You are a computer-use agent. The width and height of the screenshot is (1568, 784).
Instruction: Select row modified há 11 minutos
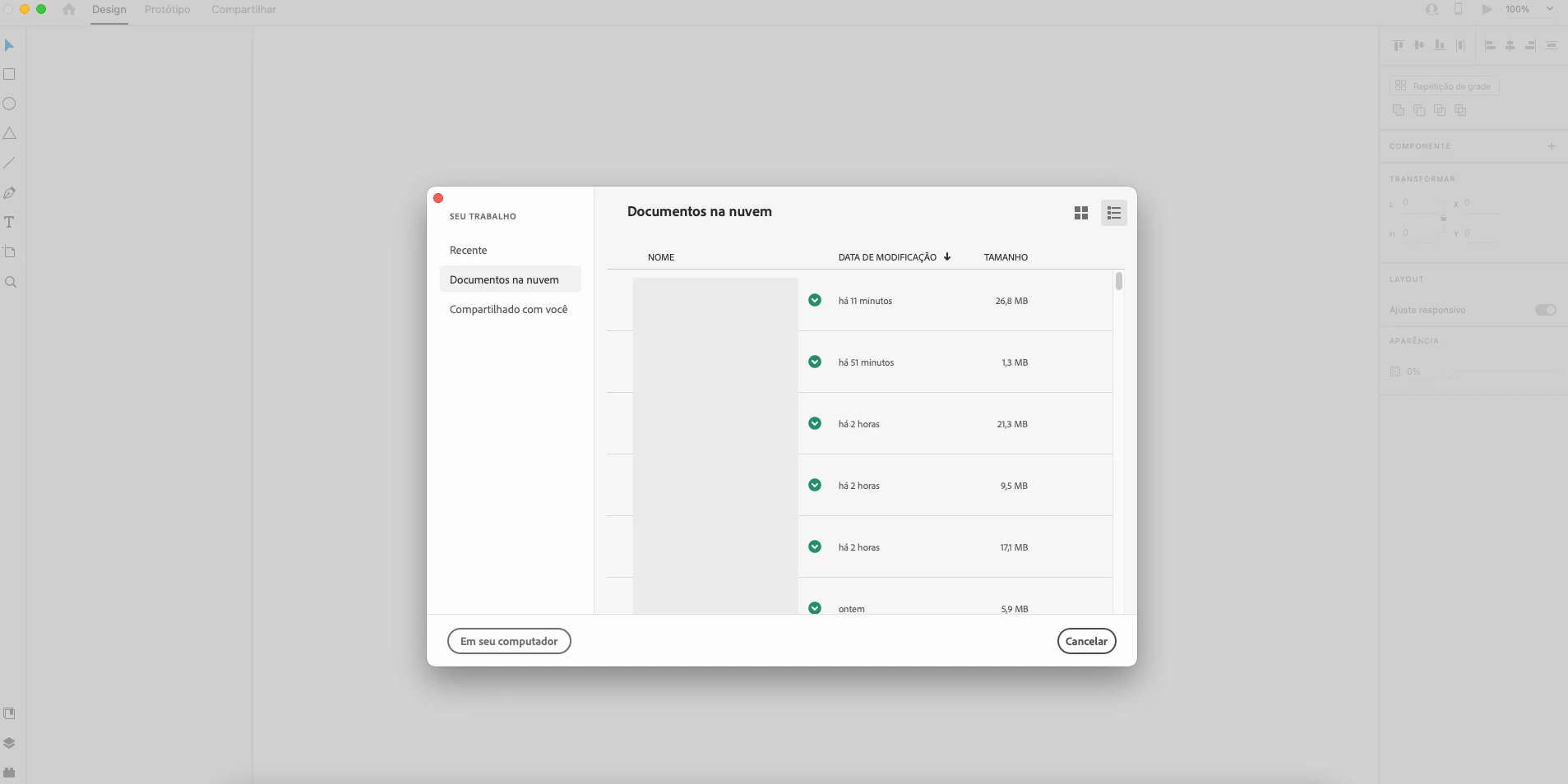pos(859,300)
